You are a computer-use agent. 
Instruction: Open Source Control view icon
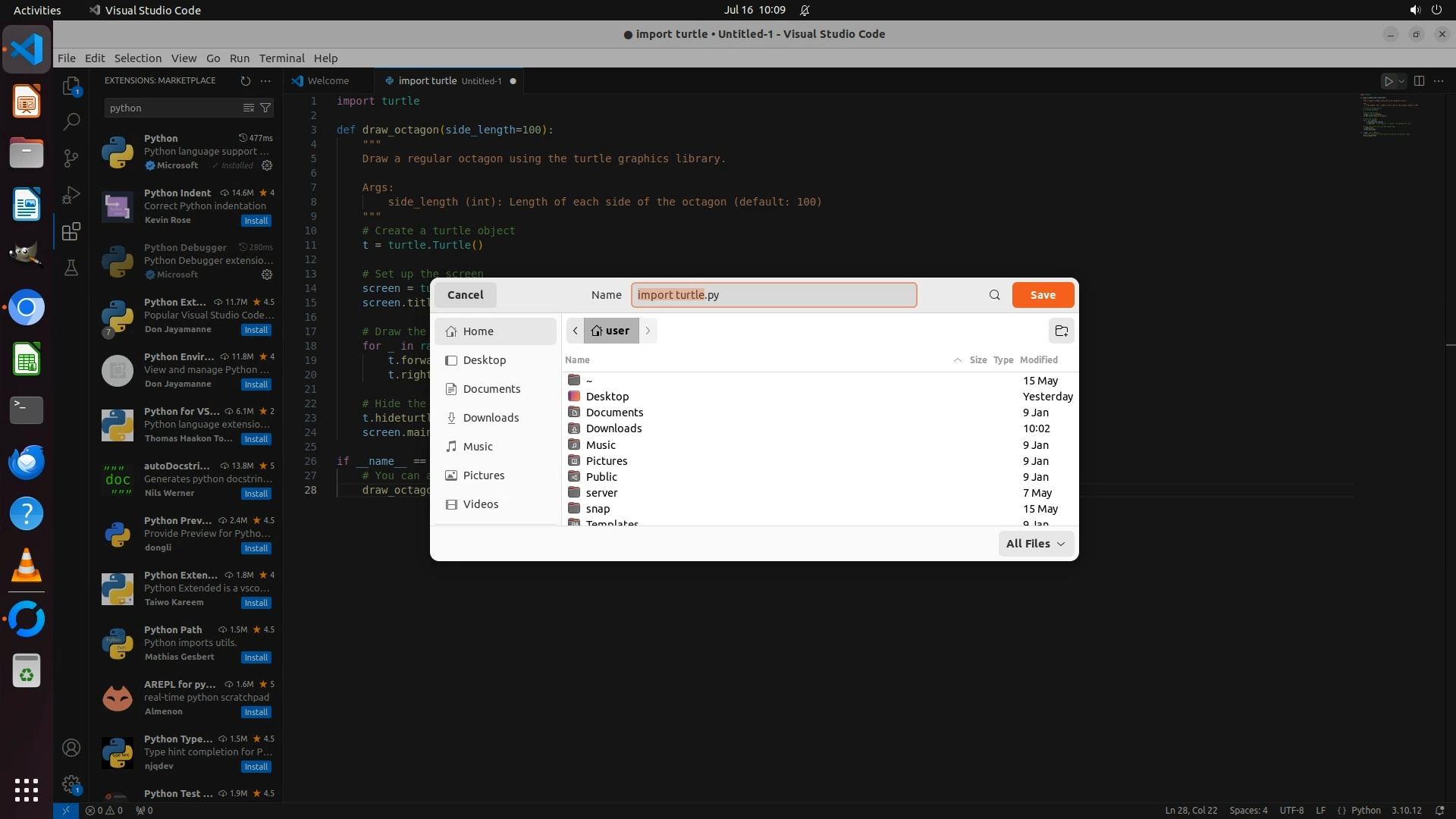[x=71, y=158]
